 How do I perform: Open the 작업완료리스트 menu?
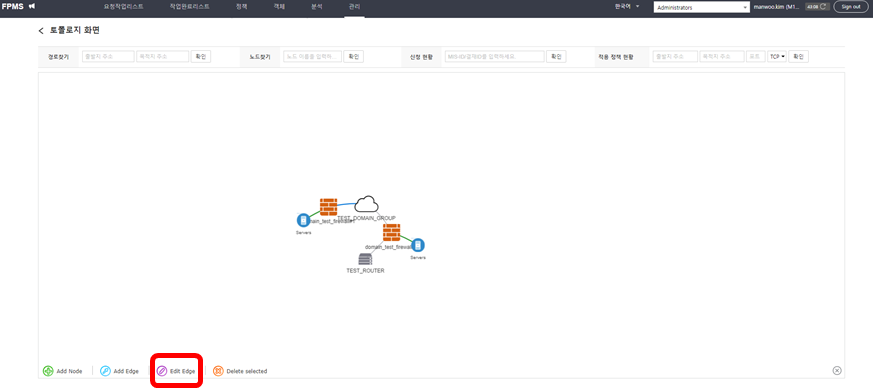tap(189, 7)
